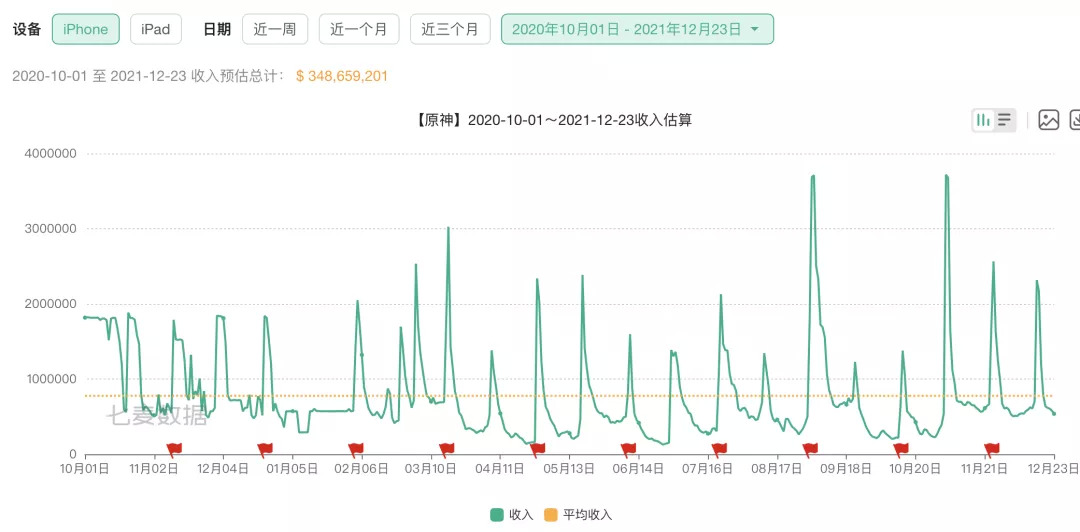Screen dimensions: 1080x532
Task: Click the 12月23日 x-axis label
Action: tap(1054, 469)
